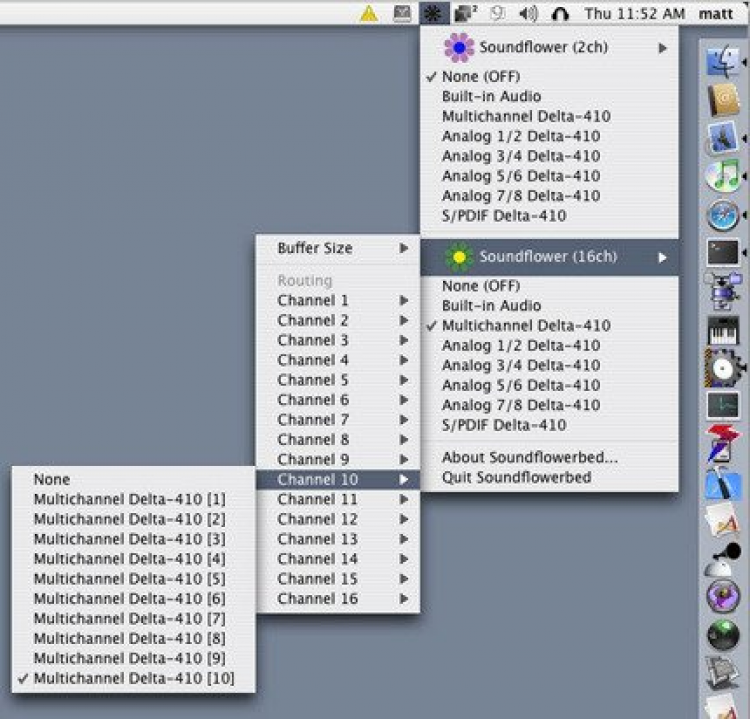Open About Soundflowerbed...
This screenshot has height=719, width=750.
[550, 457]
